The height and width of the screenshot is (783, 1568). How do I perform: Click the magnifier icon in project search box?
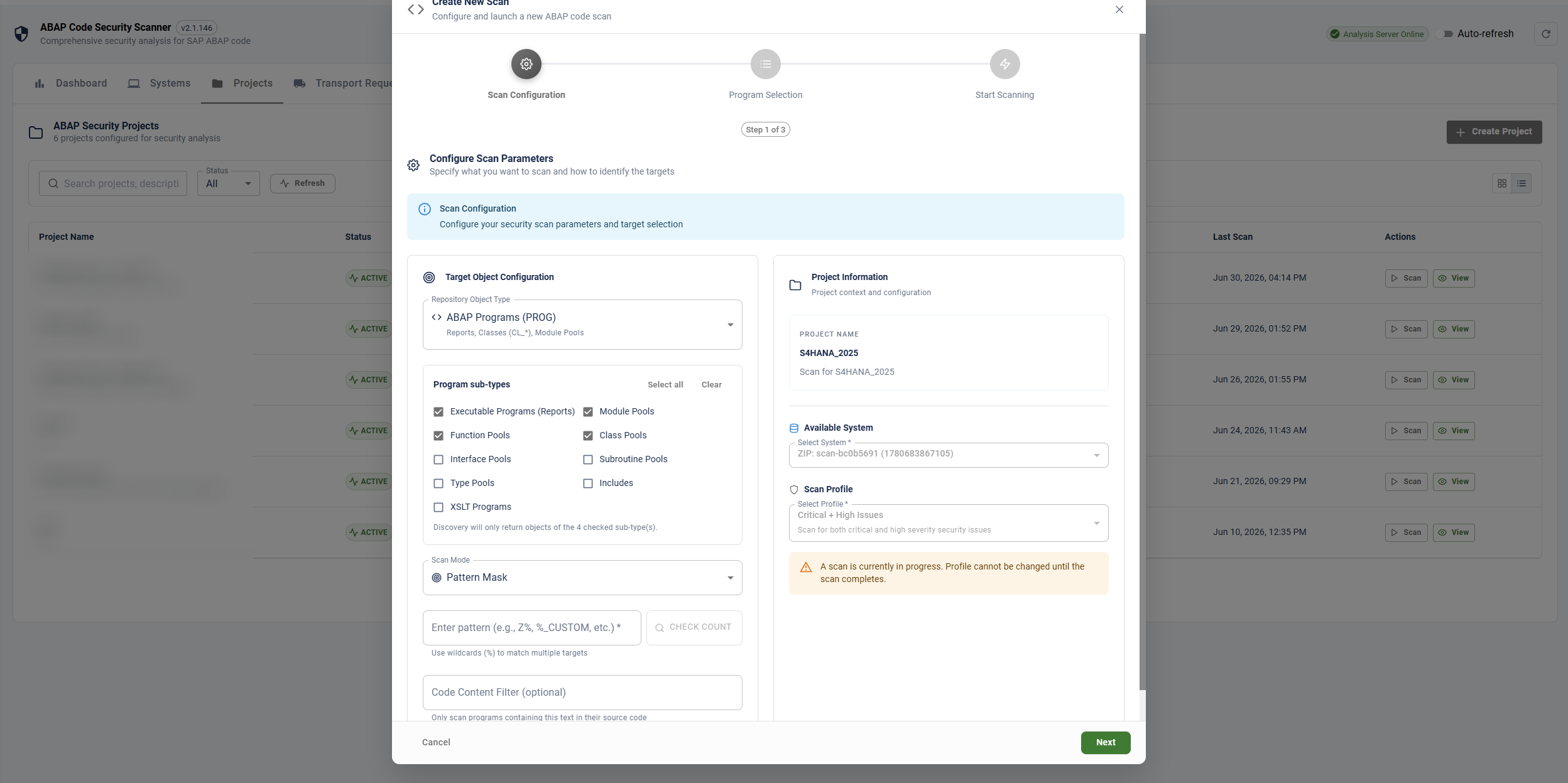click(x=53, y=184)
